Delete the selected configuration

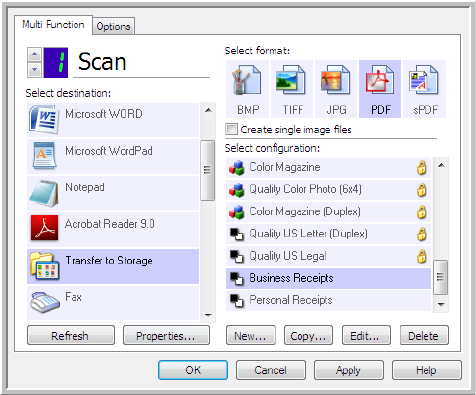(424, 335)
